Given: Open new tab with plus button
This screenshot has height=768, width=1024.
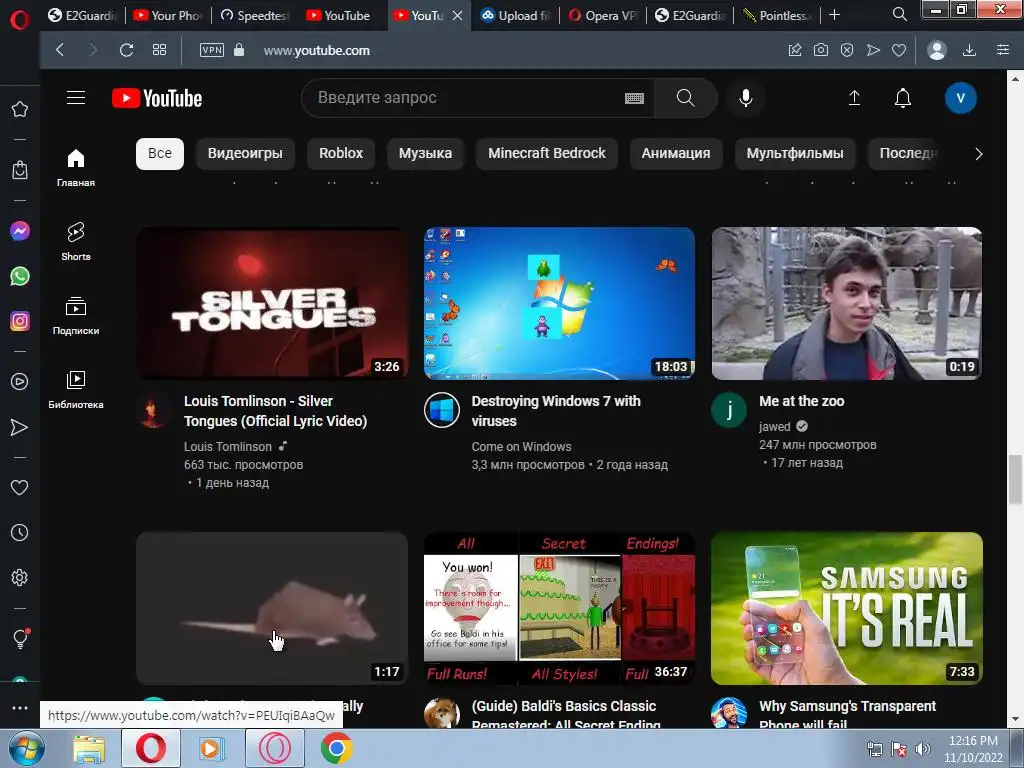Looking at the screenshot, I should click(x=834, y=14).
